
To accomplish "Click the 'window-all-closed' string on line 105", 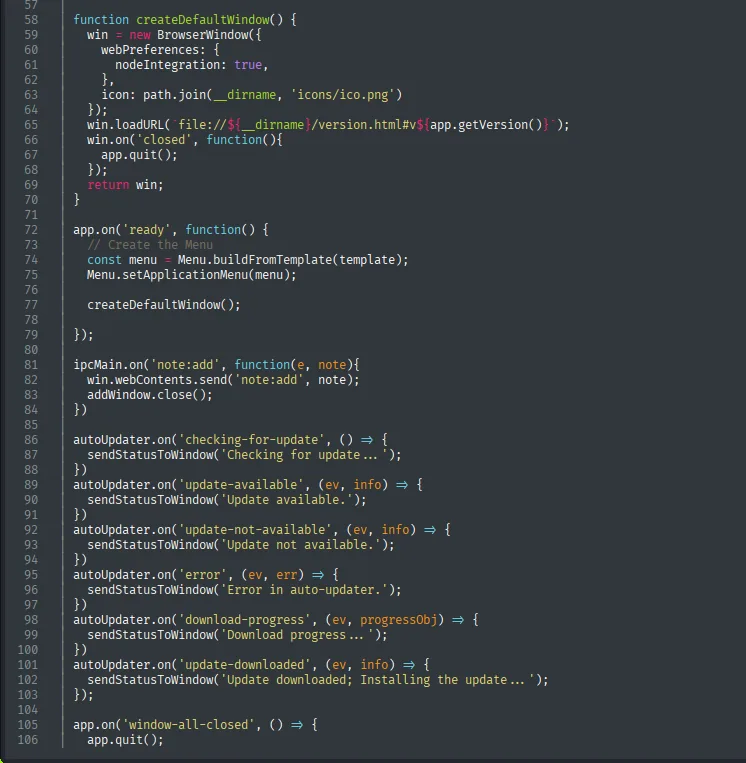I will coord(188,725).
